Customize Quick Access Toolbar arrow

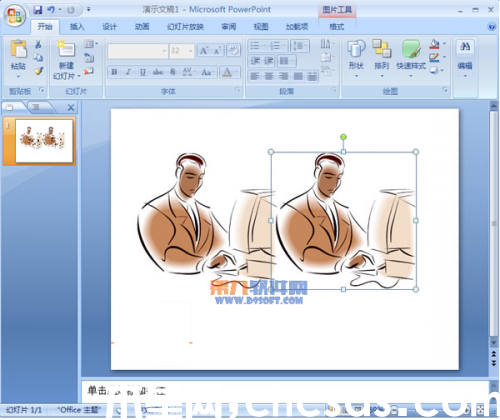coord(89,10)
